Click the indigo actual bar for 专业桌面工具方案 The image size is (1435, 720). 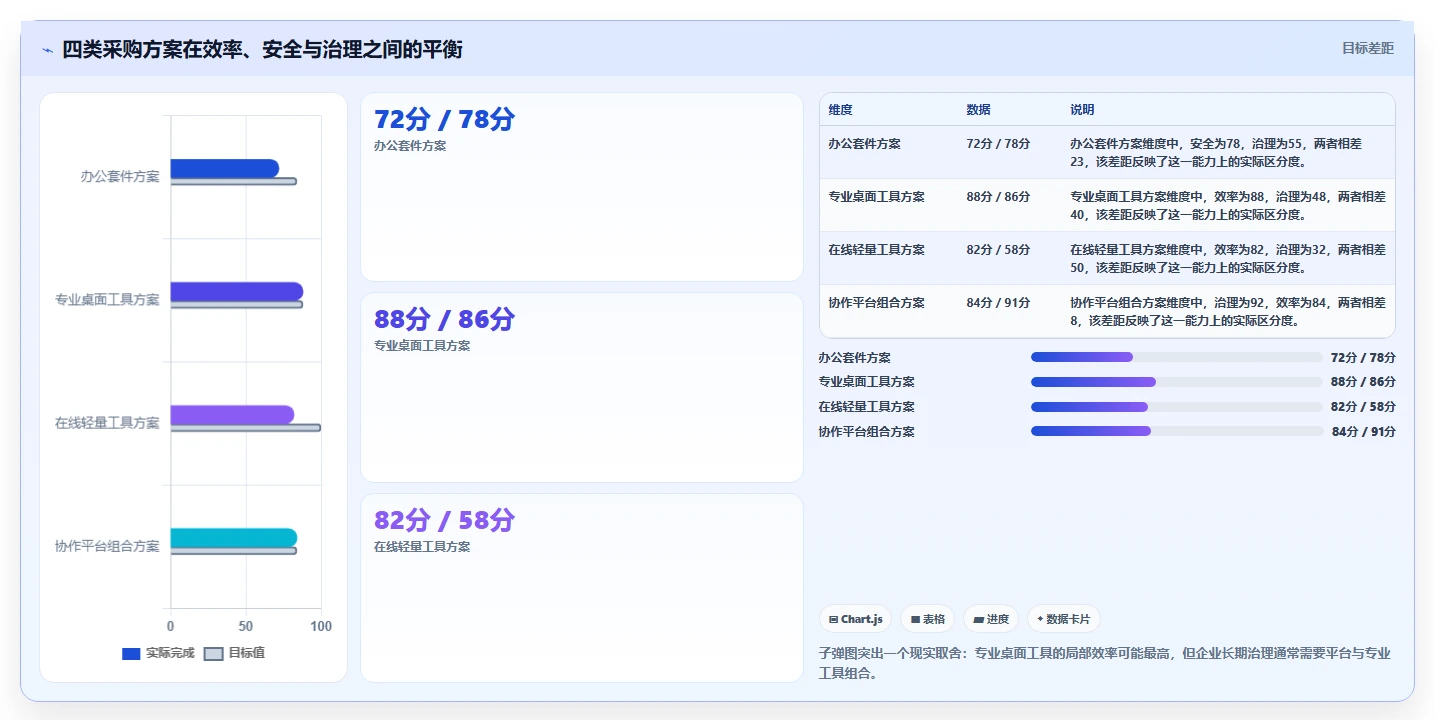236,291
